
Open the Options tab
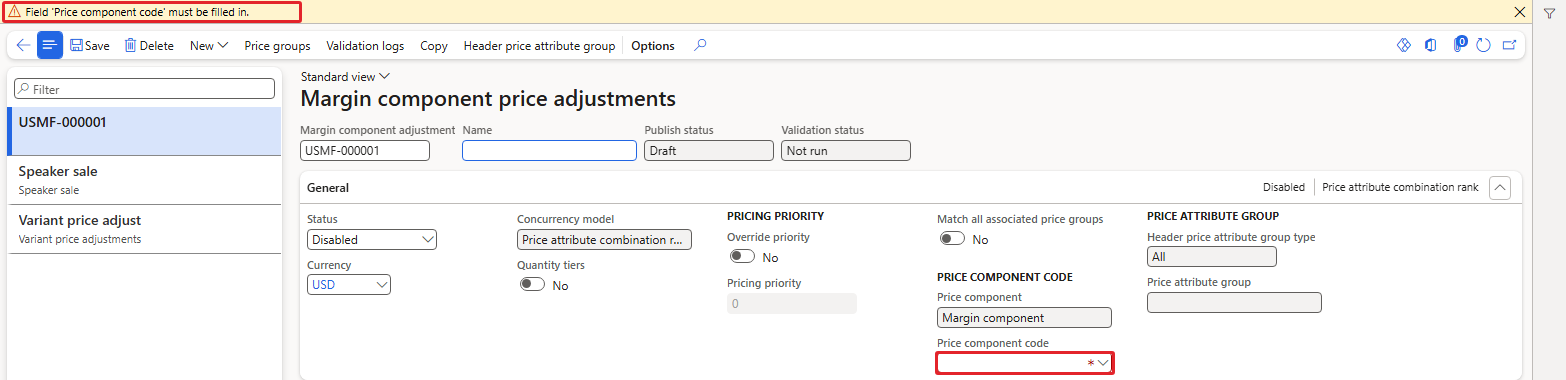[x=653, y=45]
